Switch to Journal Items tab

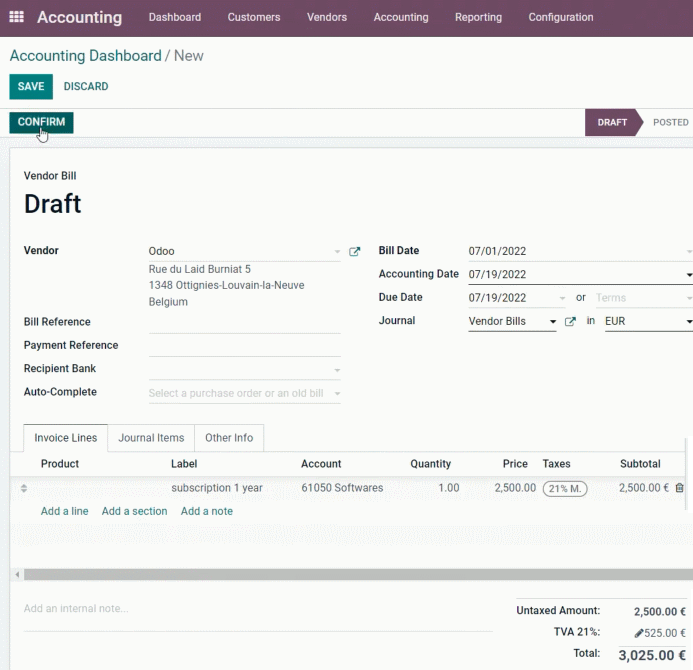point(151,438)
